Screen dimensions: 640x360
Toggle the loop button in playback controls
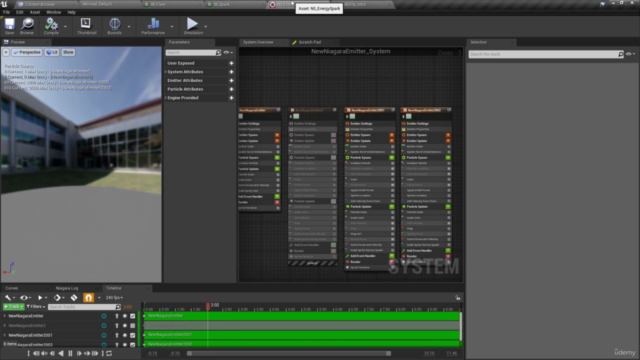pos(109,353)
